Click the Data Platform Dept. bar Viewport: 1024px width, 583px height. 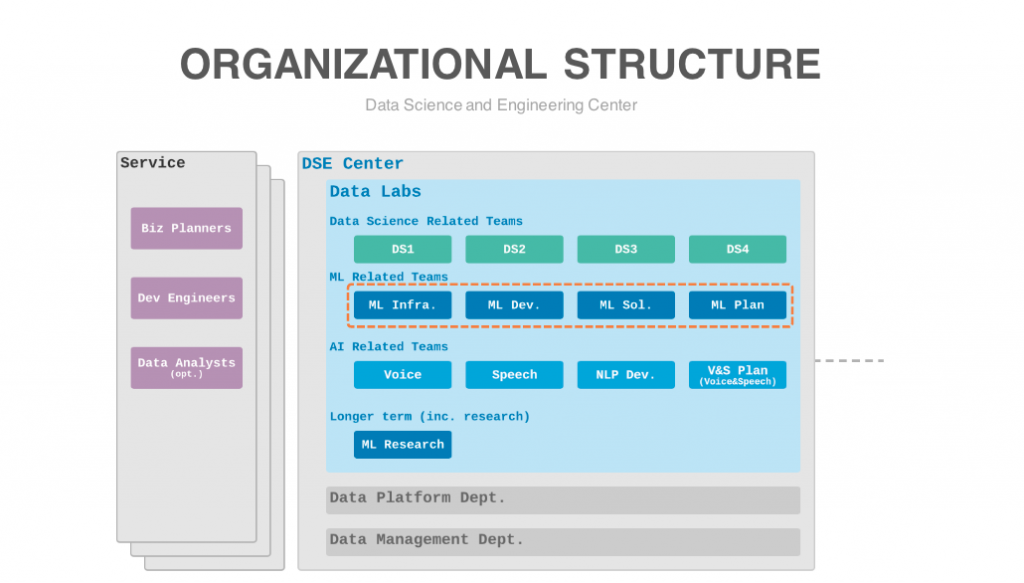pos(563,499)
